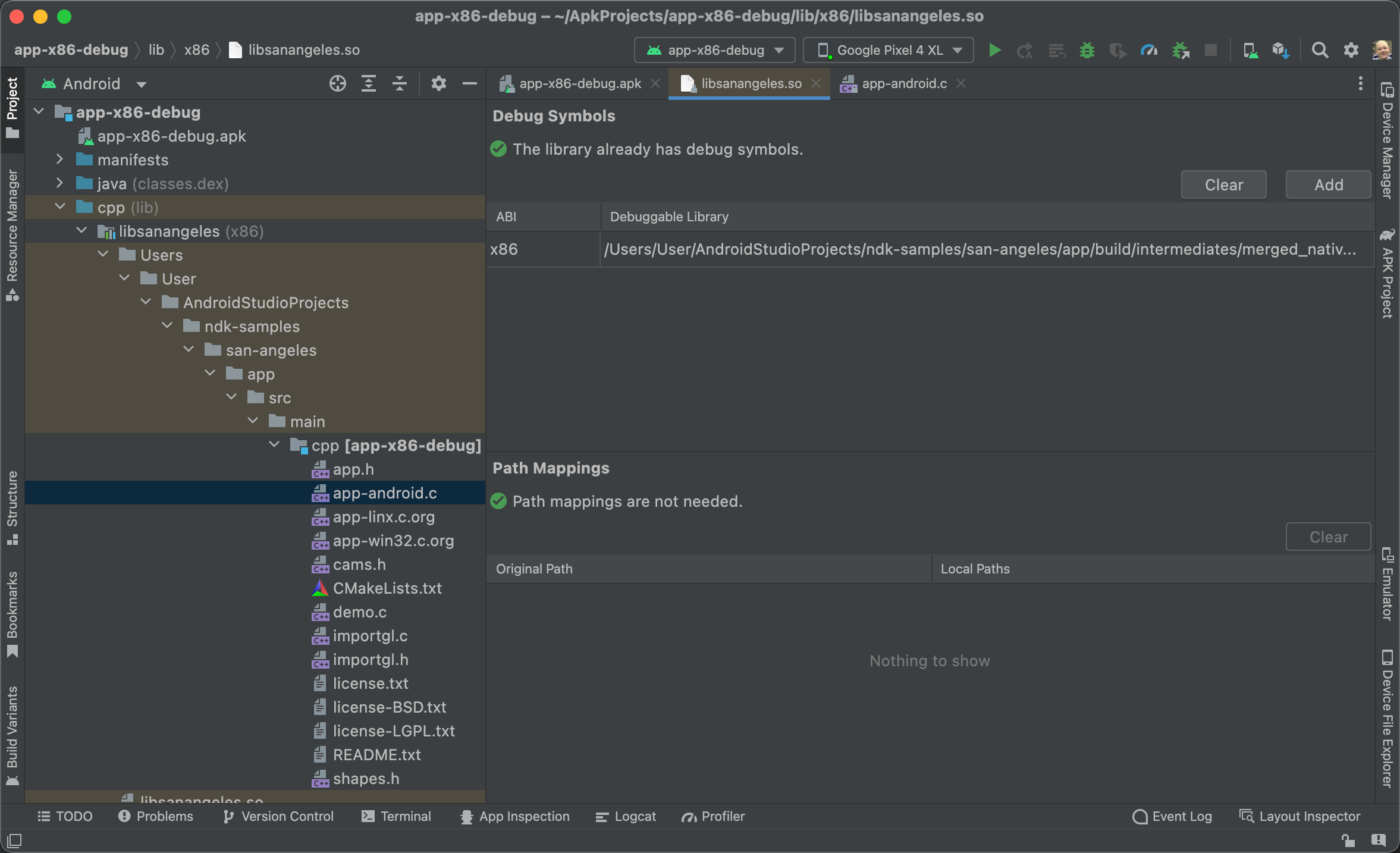
Task: Click the Profile app icon in toolbar
Action: (x=1150, y=49)
